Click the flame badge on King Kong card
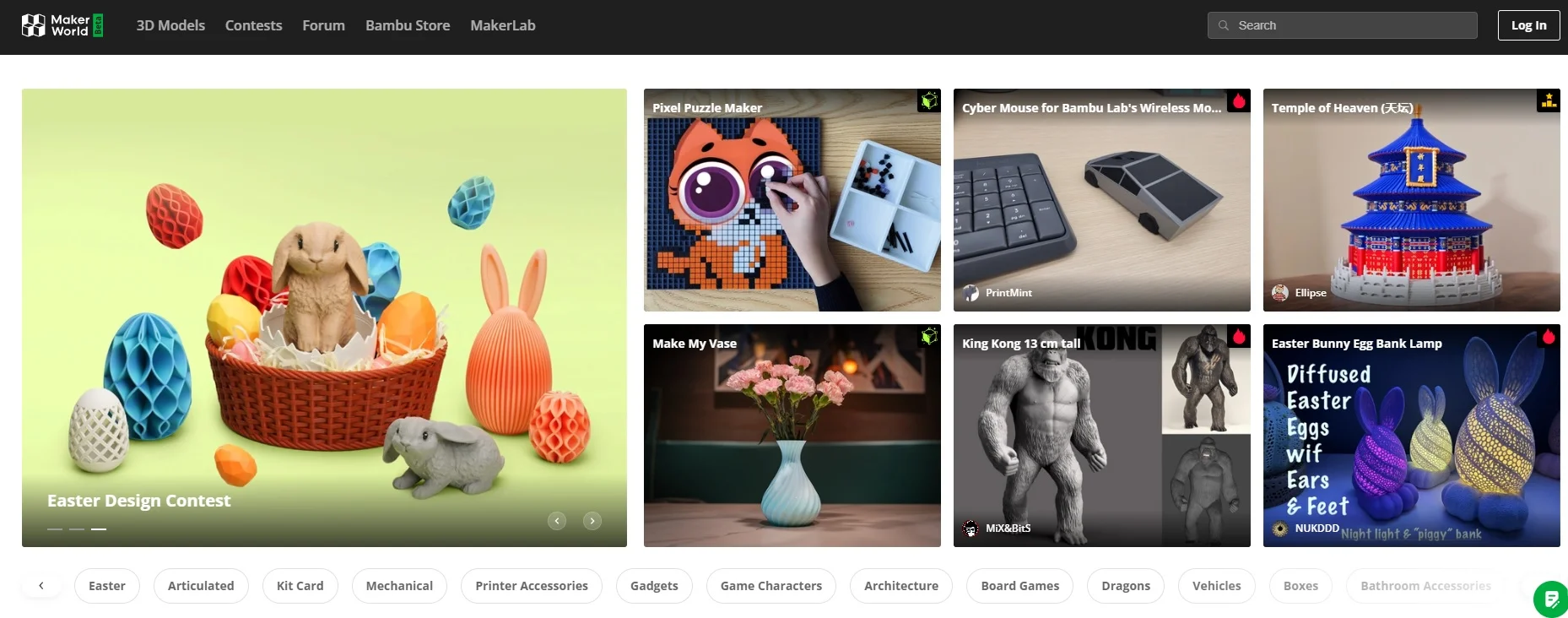The width and height of the screenshot is (1568, 618). point(1239,336)
